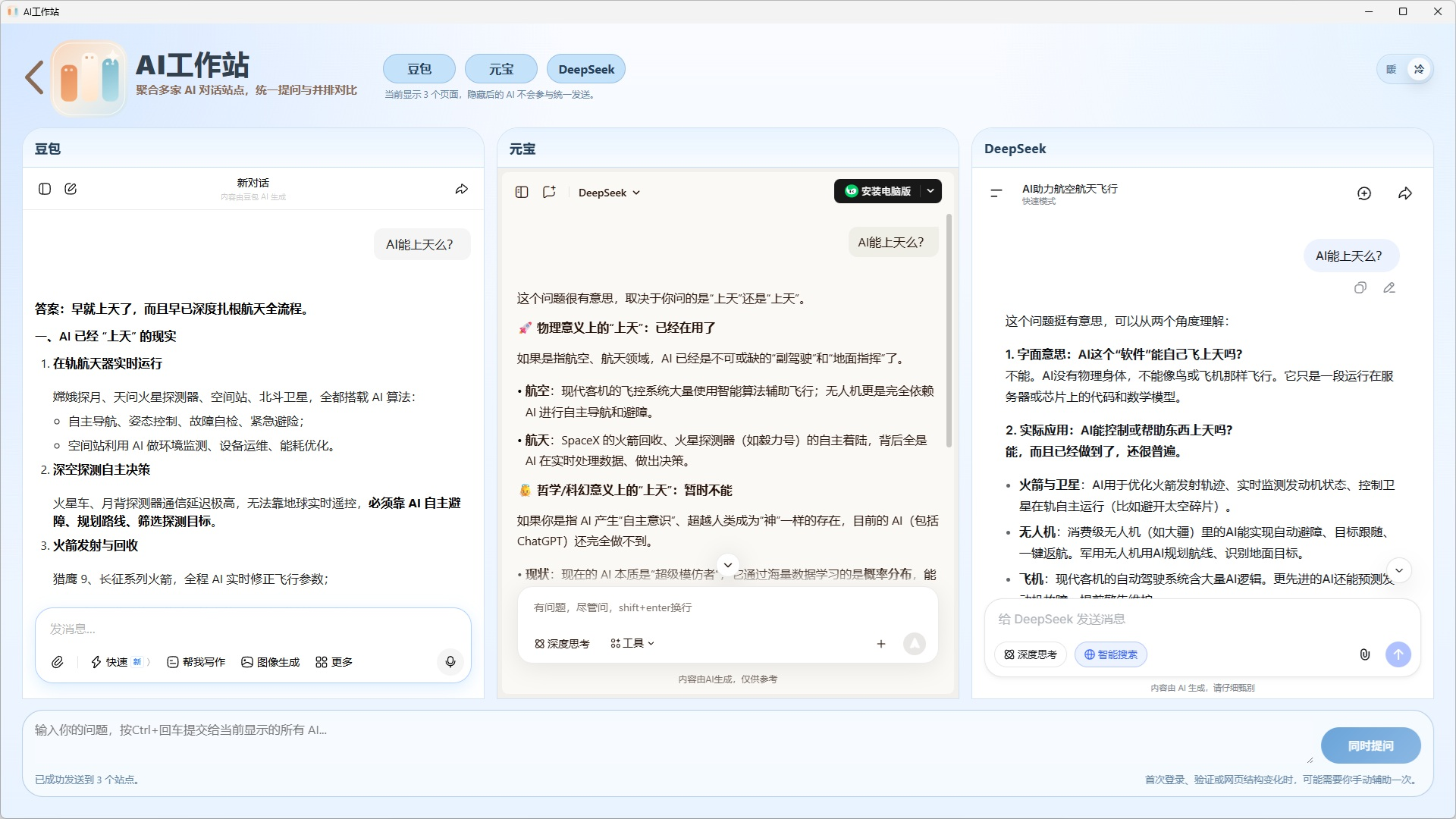1456x819 pixels.
Task: Toggle 深度思考 in the Yuanbao pane
Action: tap(562, 643)
